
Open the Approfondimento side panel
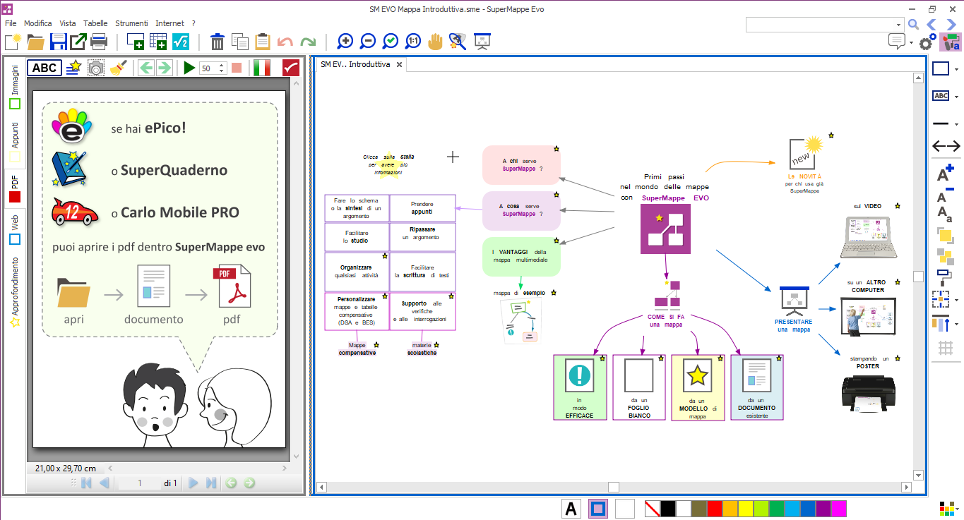click(15, 292)
